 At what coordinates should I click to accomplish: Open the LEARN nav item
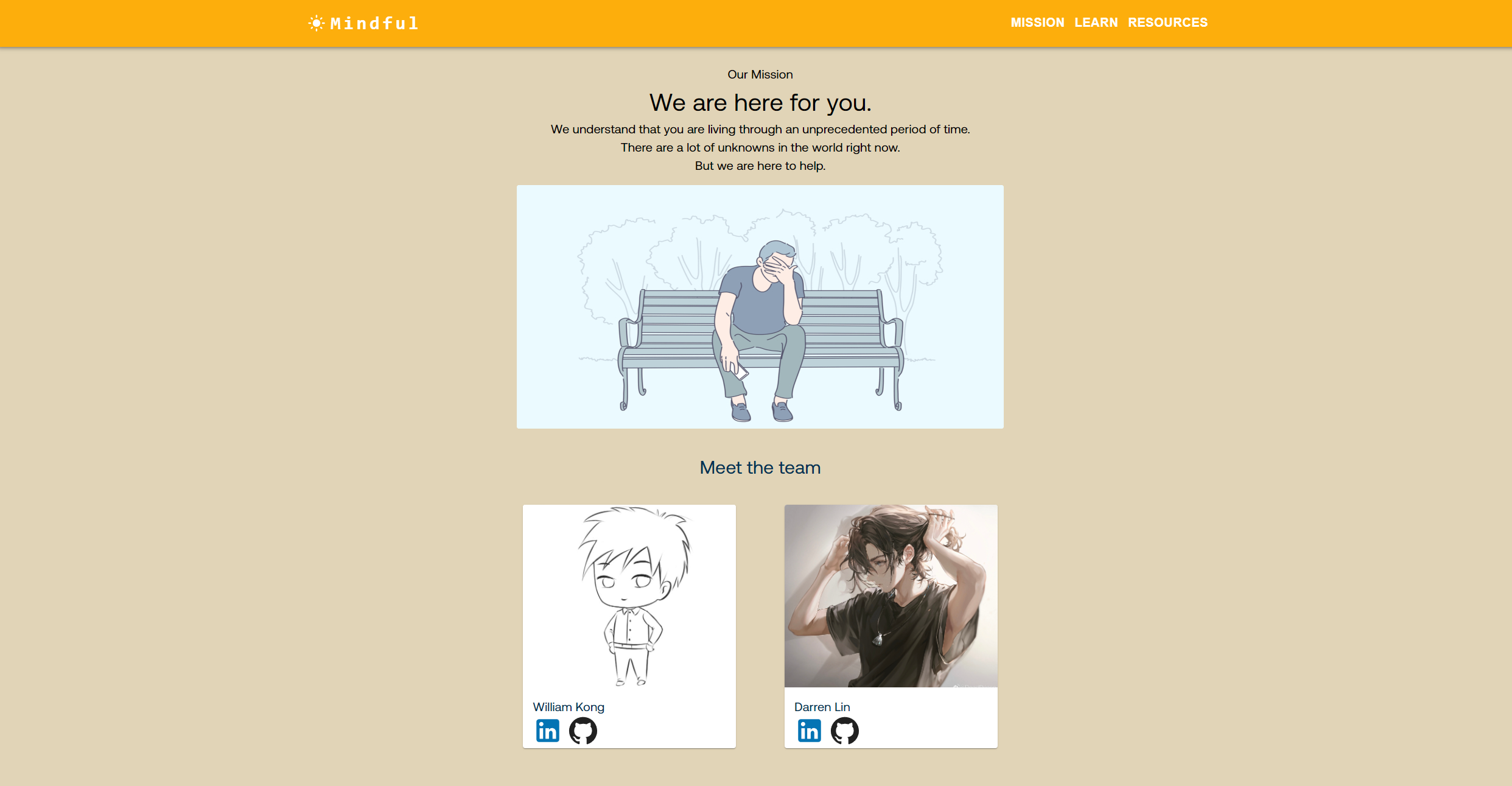click(1096, 23)
